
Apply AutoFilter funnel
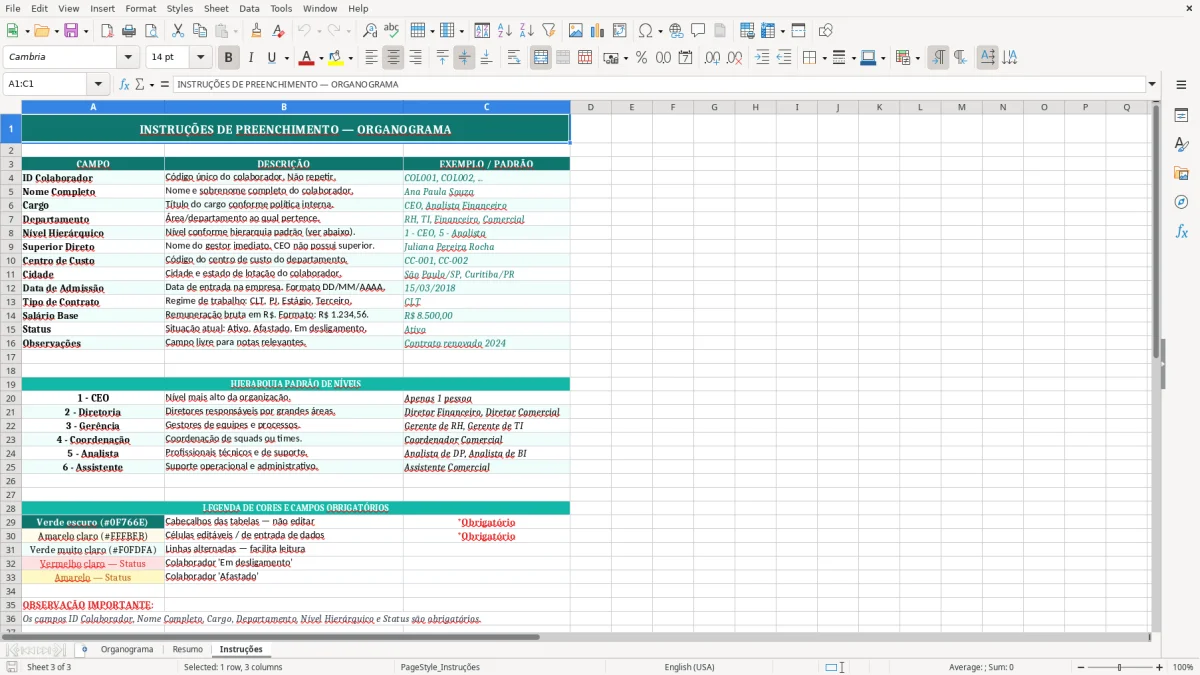click(548, 31)
